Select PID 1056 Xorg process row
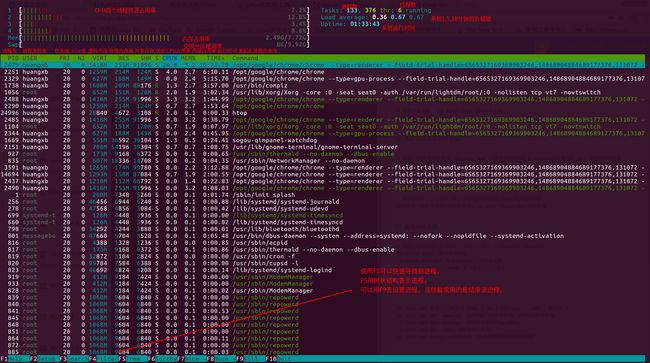This screenshot has width=650, height=363. (323, 92)
